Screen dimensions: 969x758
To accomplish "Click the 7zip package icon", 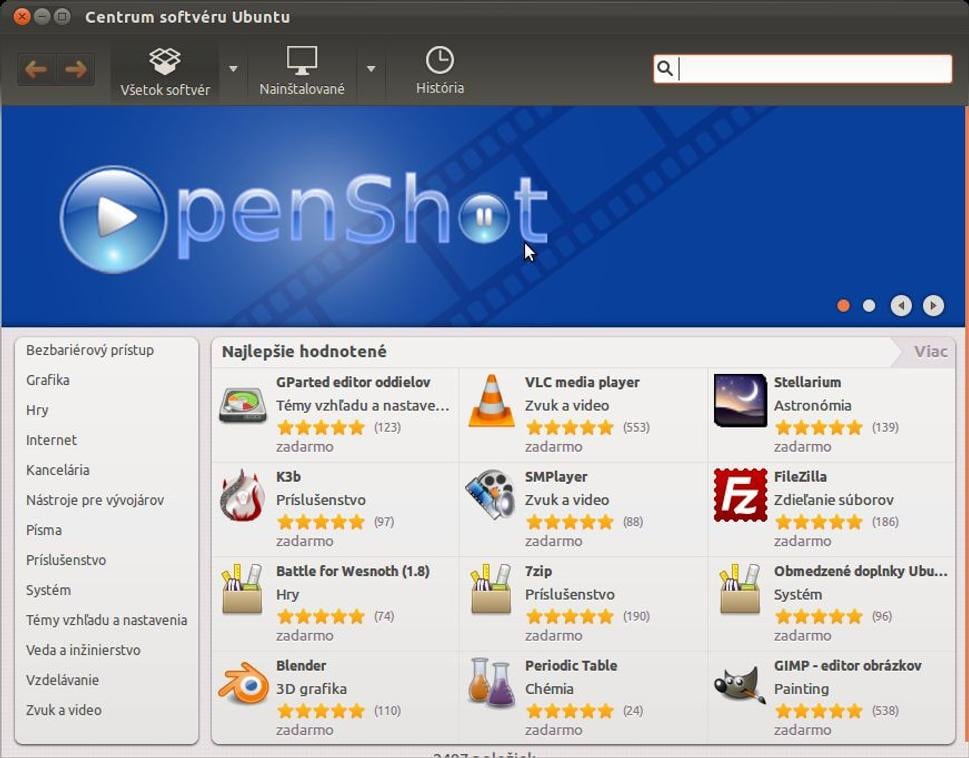I will pos(491,589).
